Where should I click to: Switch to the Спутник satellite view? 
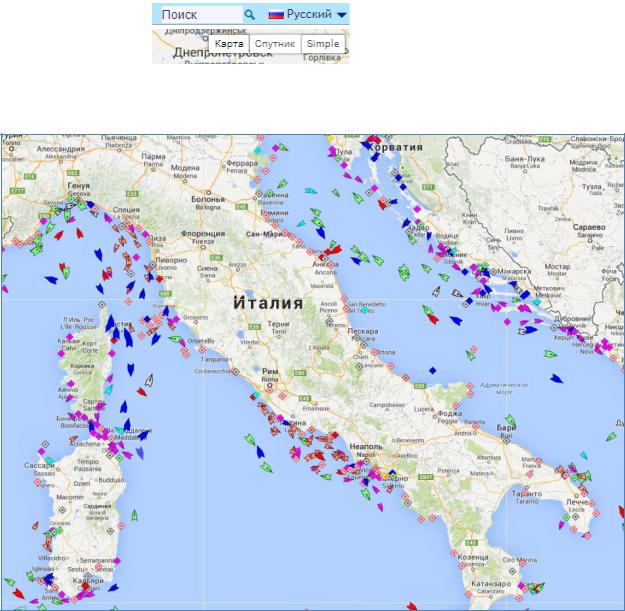pos(275,43)
